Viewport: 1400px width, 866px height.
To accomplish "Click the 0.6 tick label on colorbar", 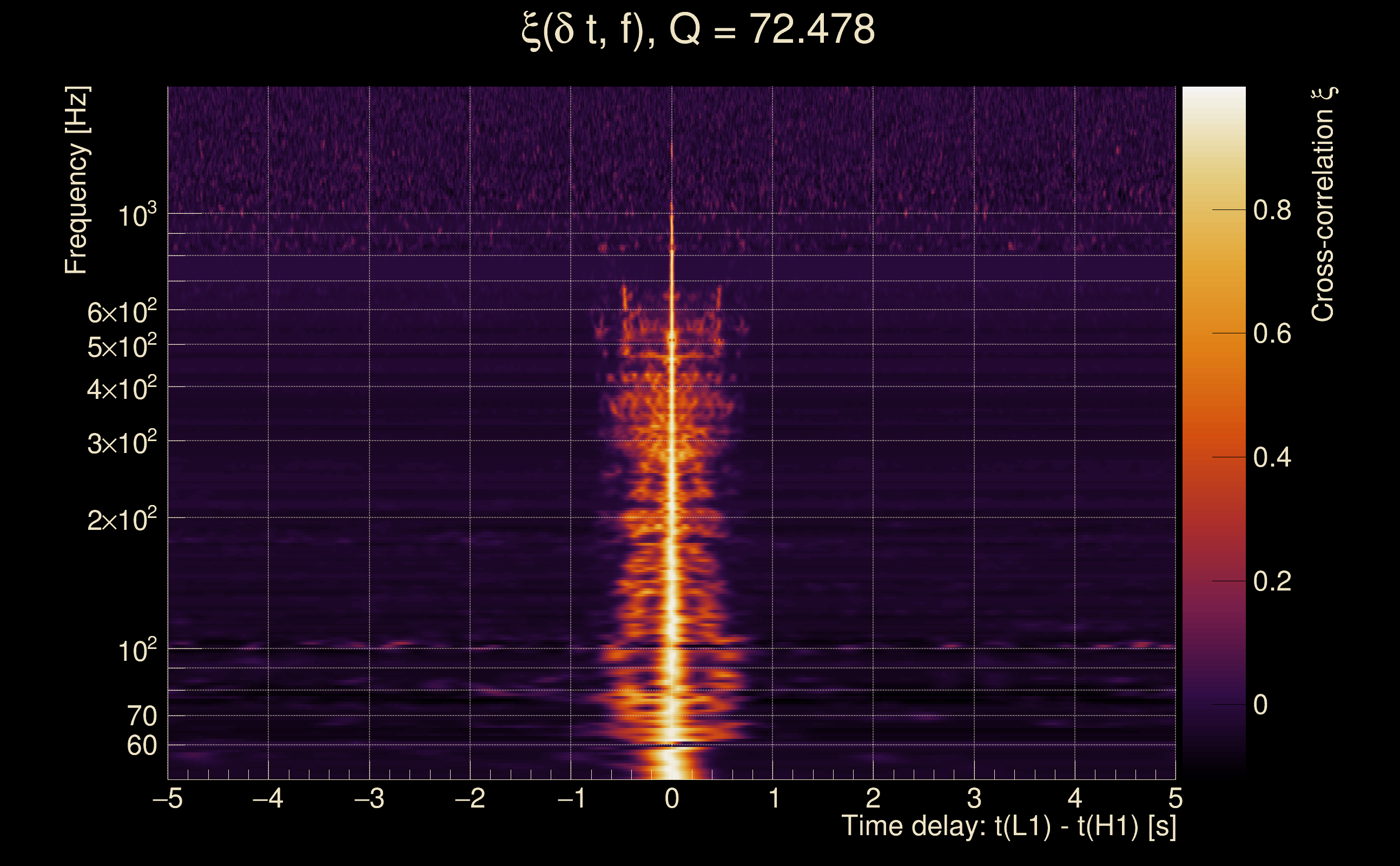I will (x=1272, y=333).
